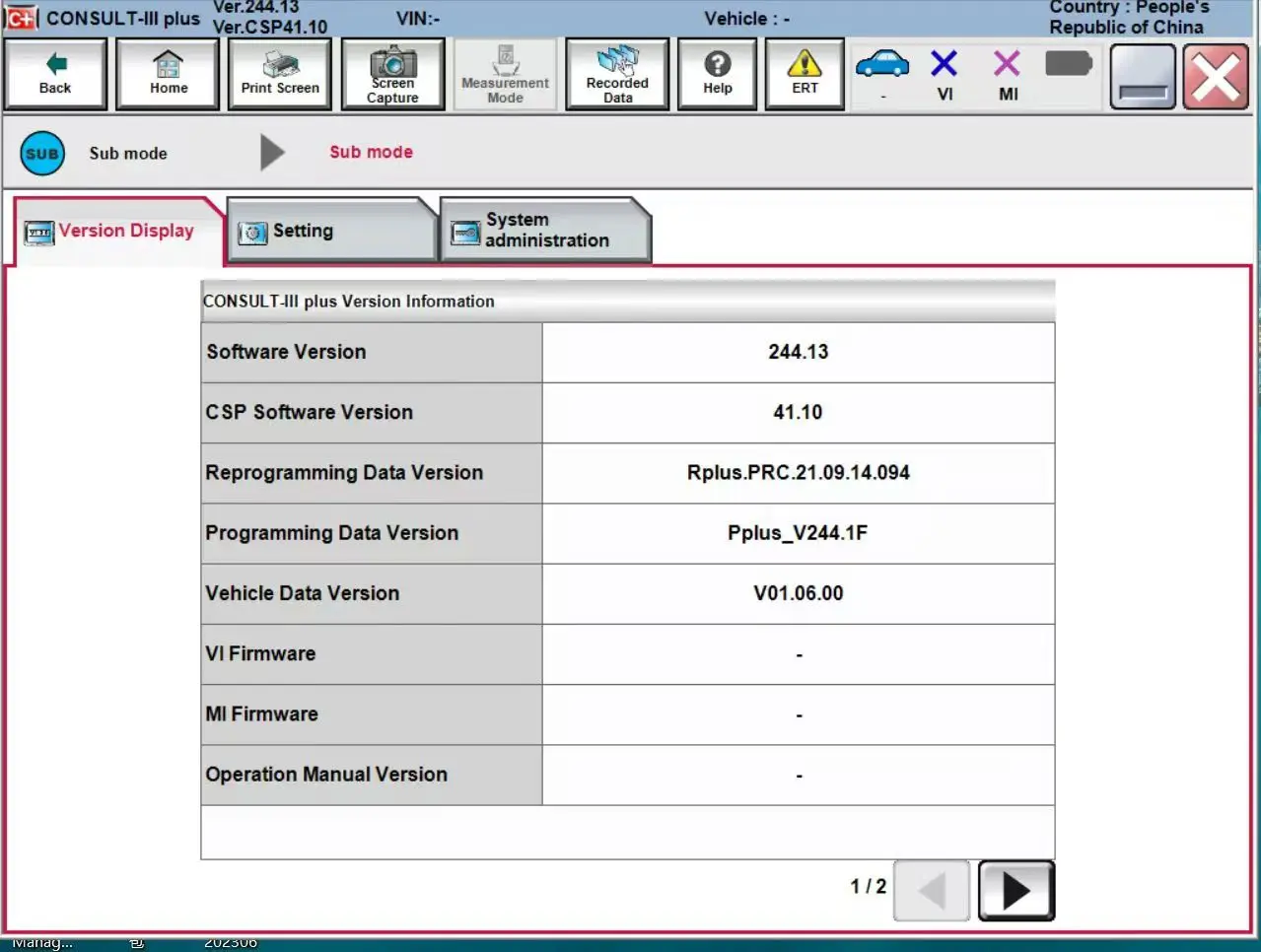Switch to the Setting tab
Image resolution: width=1261 pixels, height=952 pixels.
(x=331, y=231)
